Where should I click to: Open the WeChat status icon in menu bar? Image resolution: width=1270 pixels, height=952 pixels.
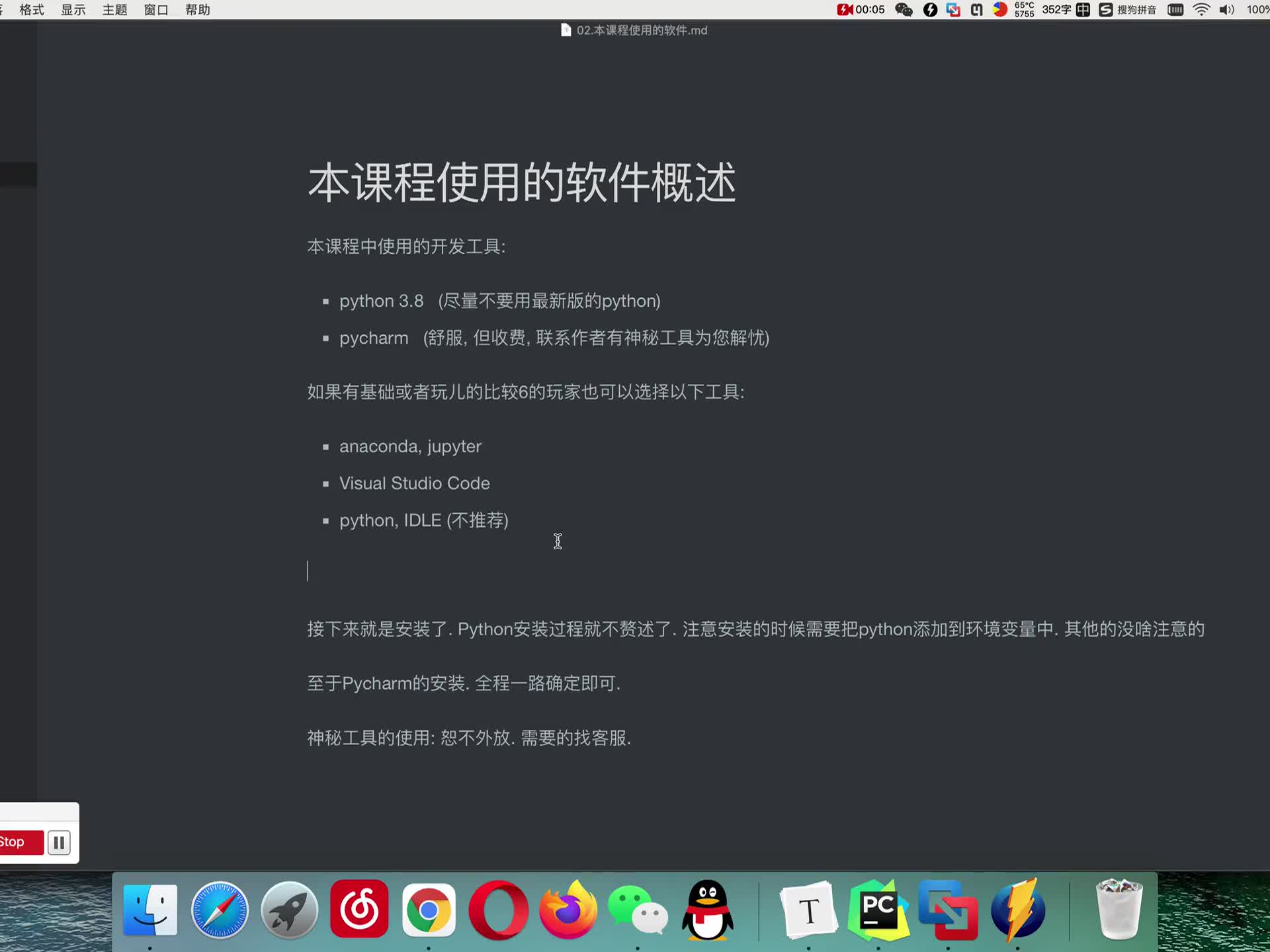(x=904, y=10)
